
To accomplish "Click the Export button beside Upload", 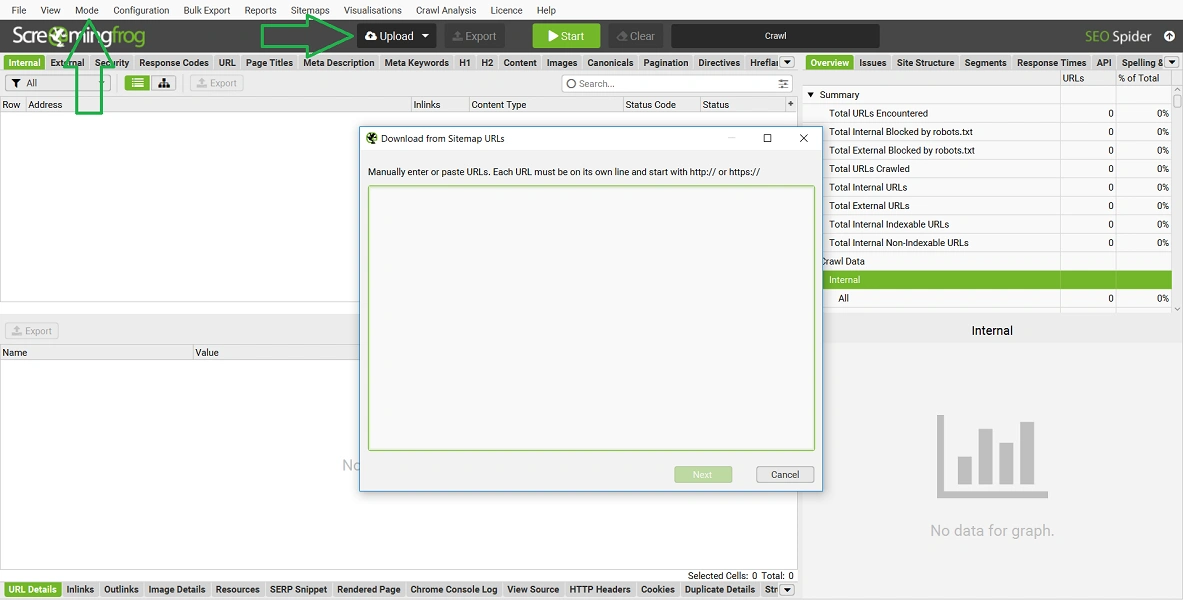I will click(475, 35).
